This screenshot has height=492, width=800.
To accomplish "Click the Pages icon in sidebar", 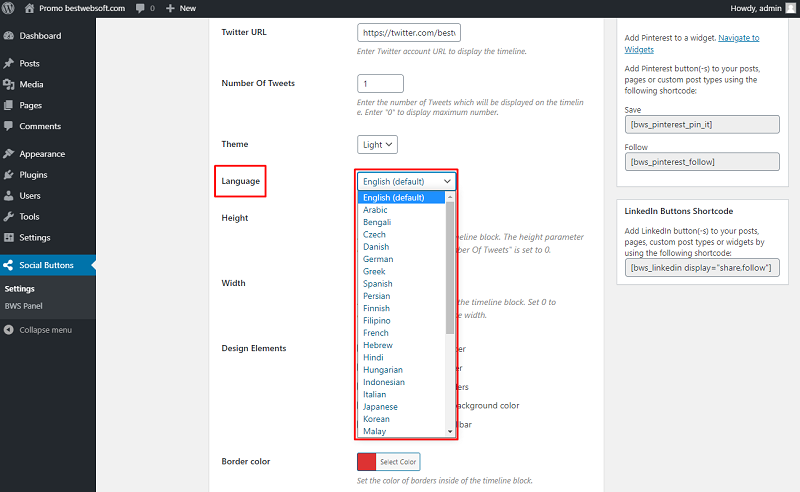I will click(9, 105).
